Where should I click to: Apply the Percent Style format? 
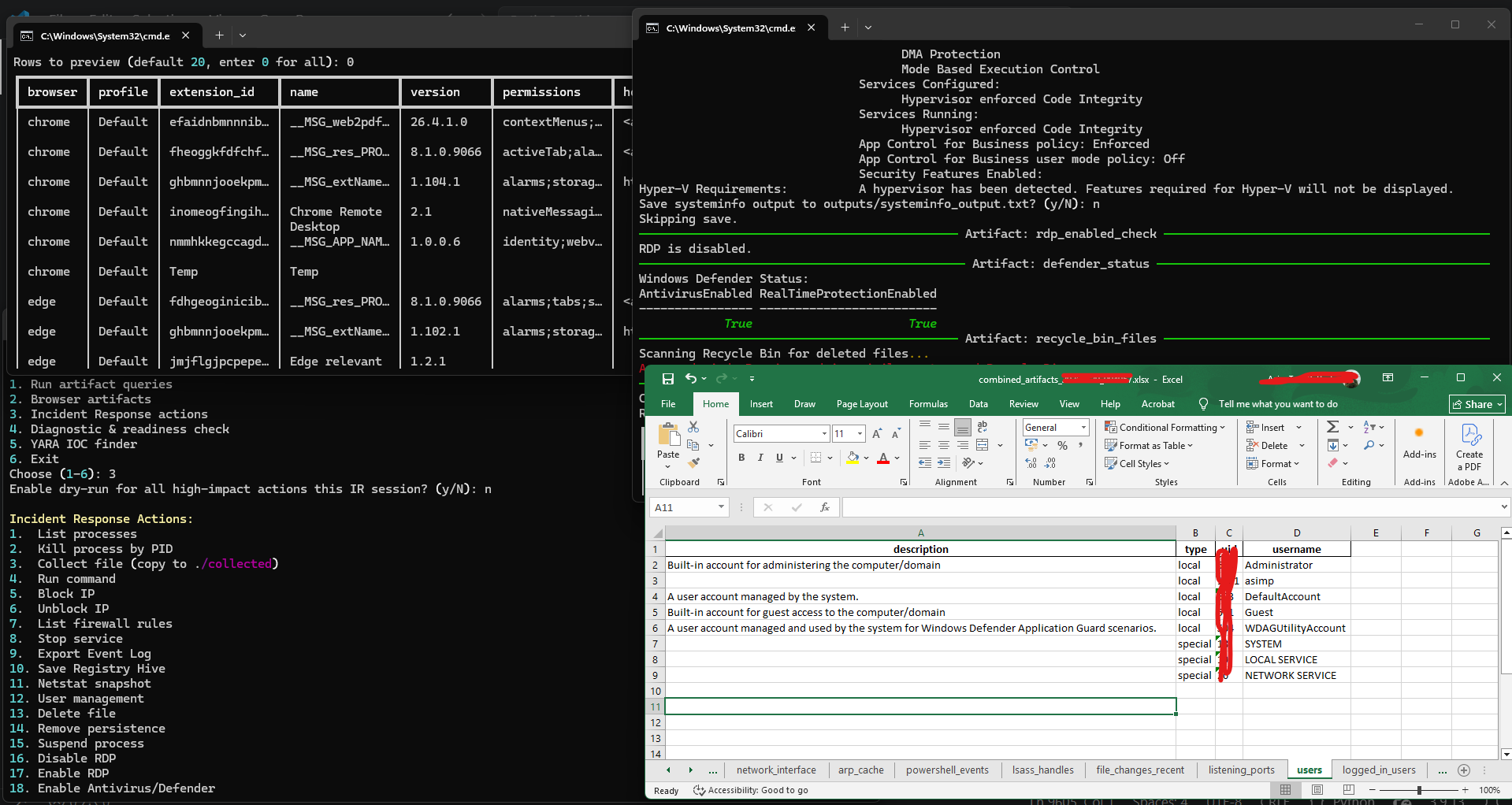(x=1062, y=446)
